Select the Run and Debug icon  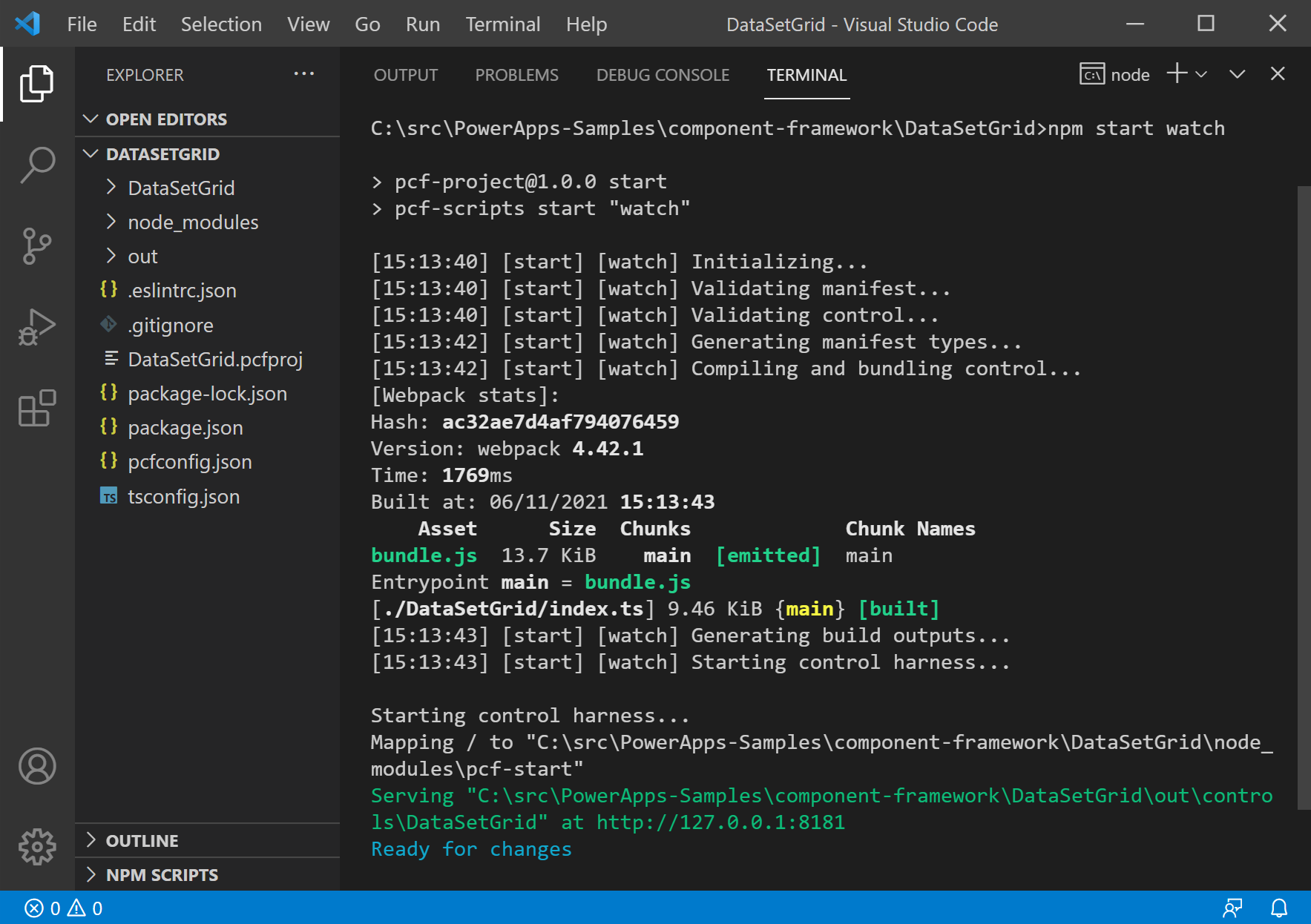tap(36, 326)
